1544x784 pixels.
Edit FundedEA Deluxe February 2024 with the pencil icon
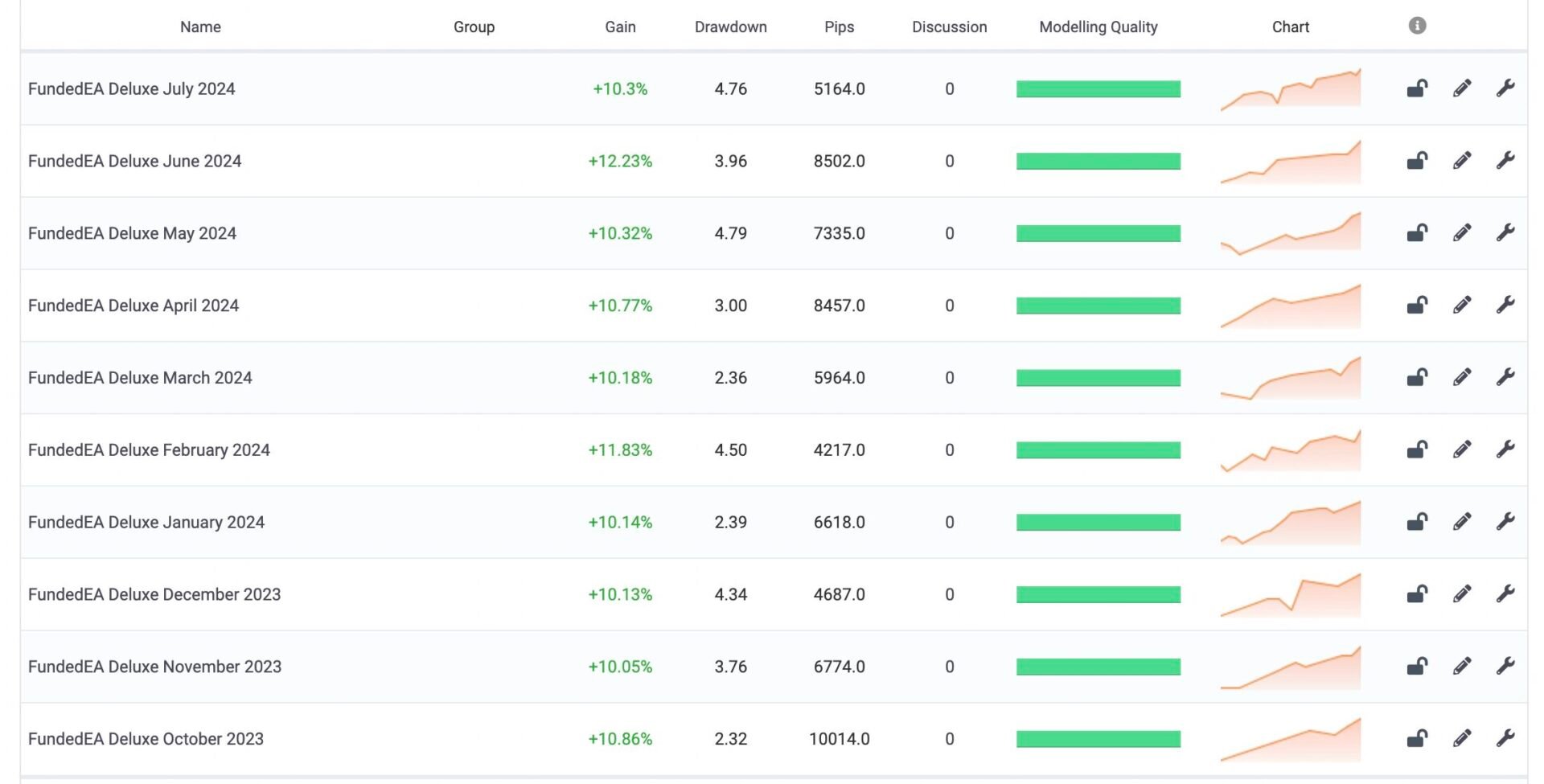(1462, 449)
